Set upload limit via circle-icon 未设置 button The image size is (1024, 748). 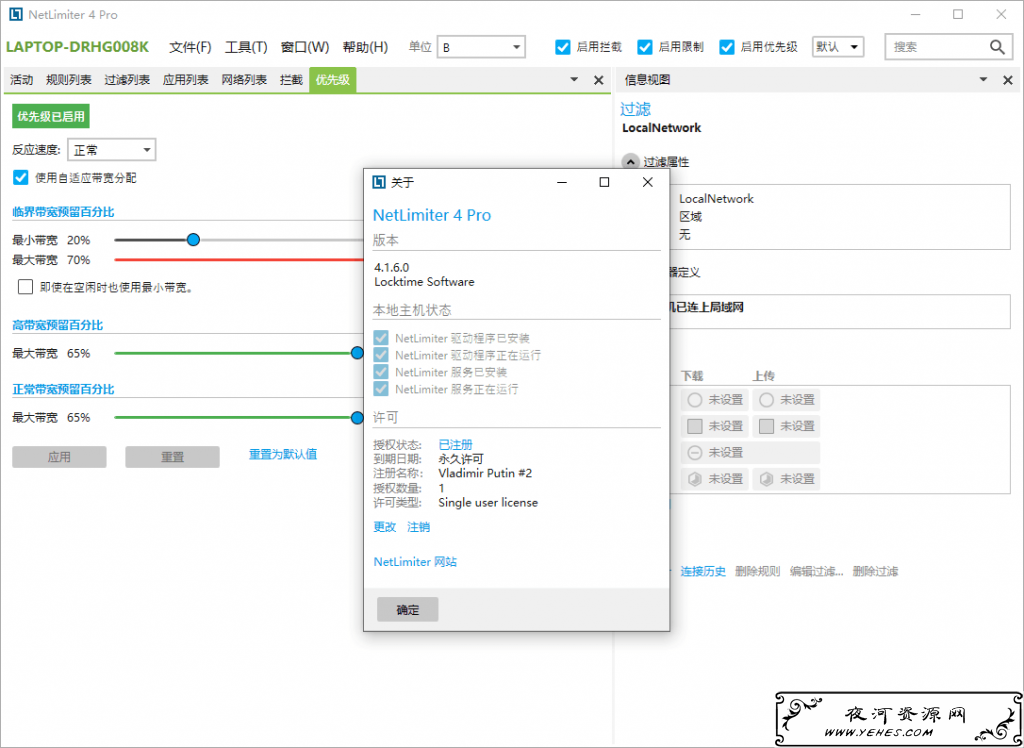tap(786, 400)
